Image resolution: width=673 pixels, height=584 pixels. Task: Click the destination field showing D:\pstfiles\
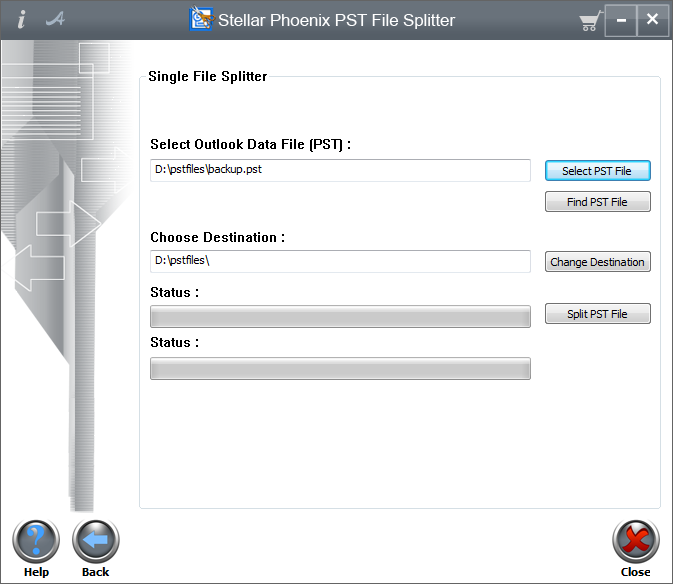click(340, 261)
